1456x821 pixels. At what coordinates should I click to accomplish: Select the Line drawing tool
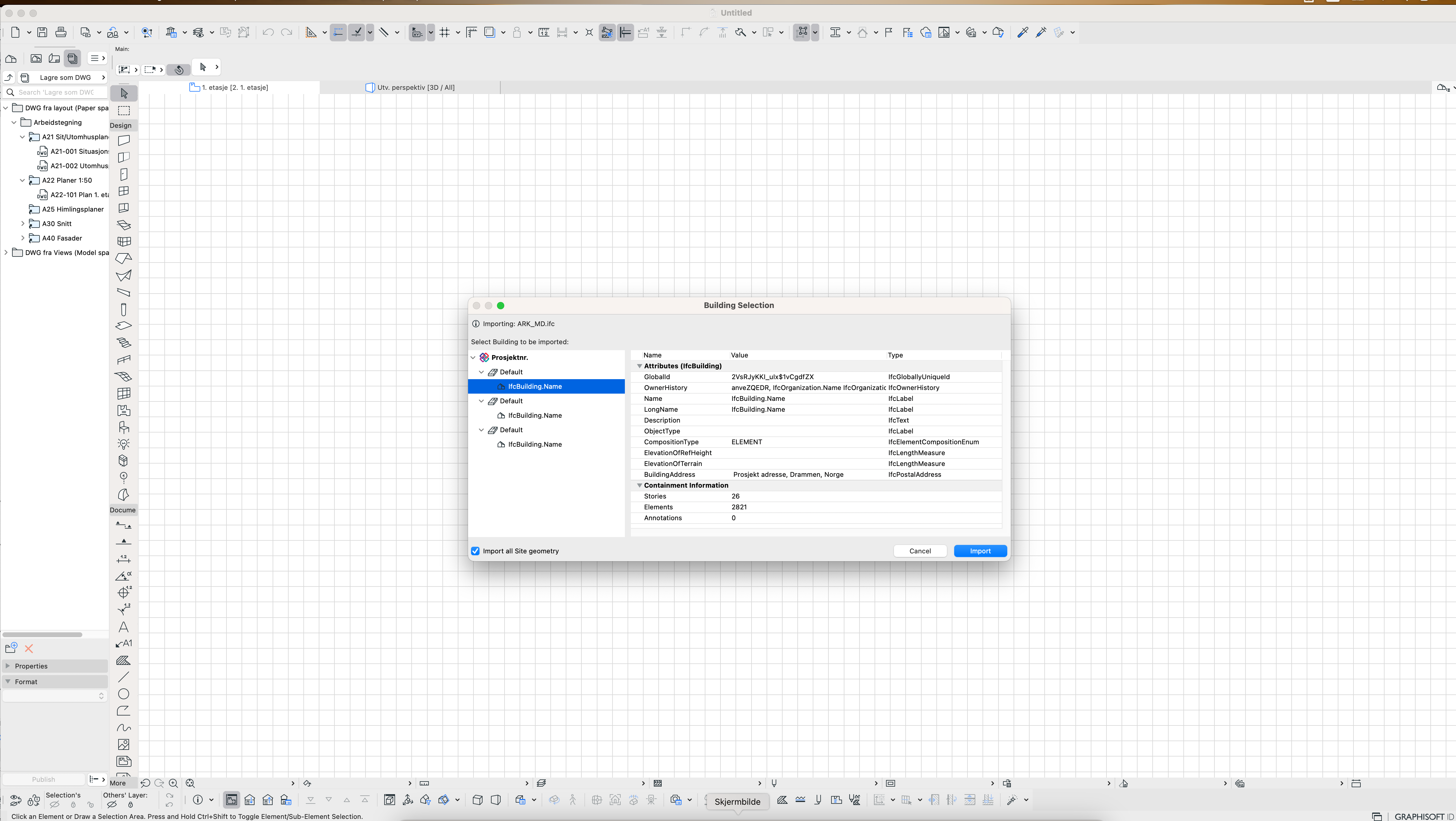coord(123,677)
